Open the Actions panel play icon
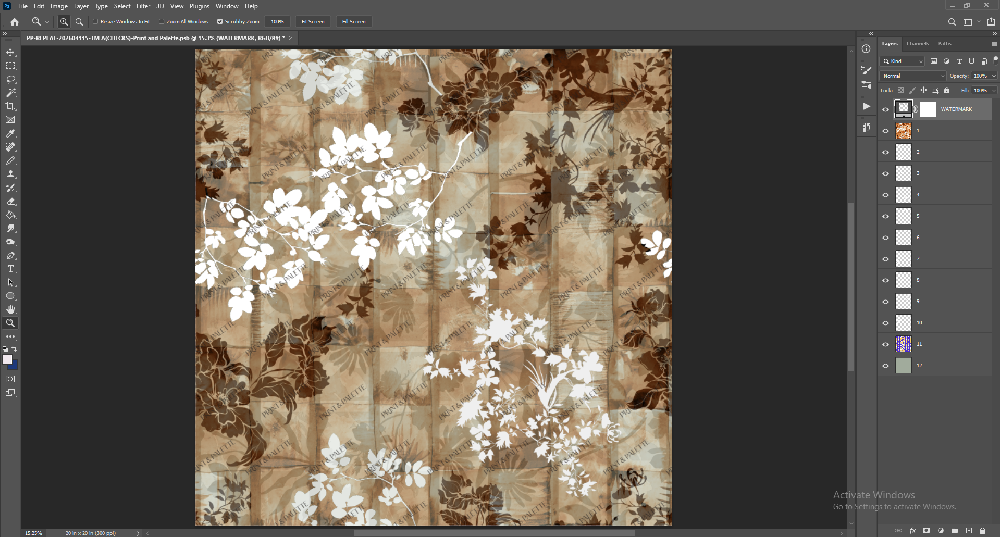1000x537 pixels. click(866, 106)
